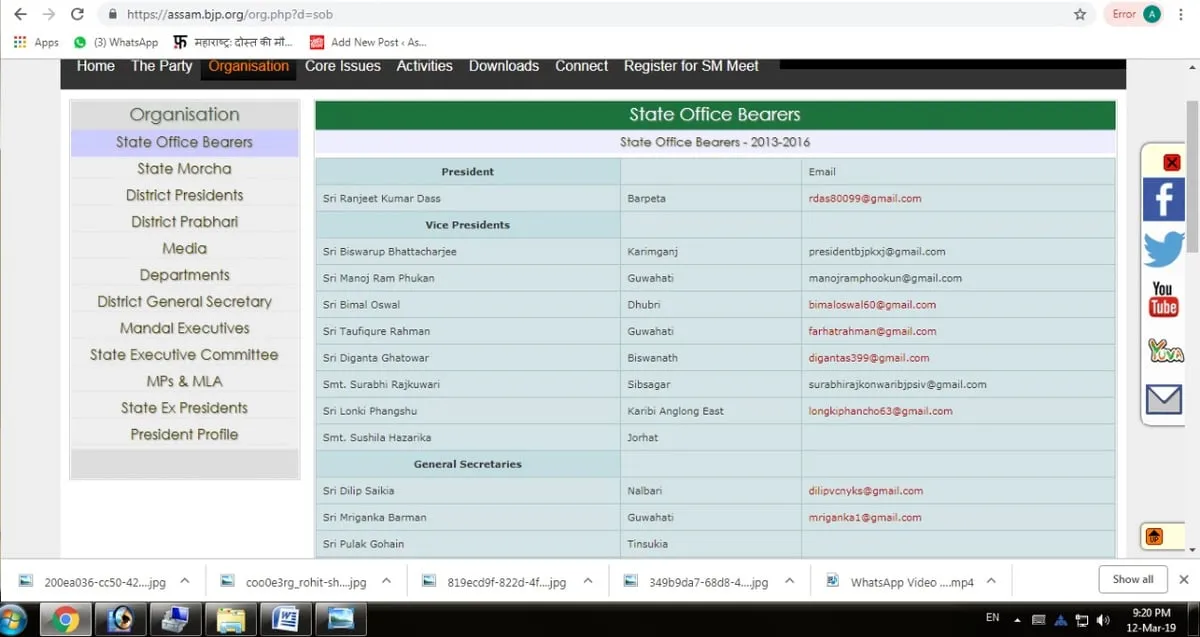Click the padlock site info icon

111,15
